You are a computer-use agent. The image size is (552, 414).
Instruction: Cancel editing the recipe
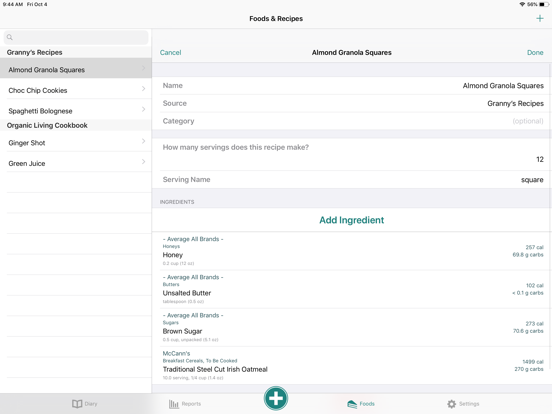pyautogui.click(x=170, y=52)
